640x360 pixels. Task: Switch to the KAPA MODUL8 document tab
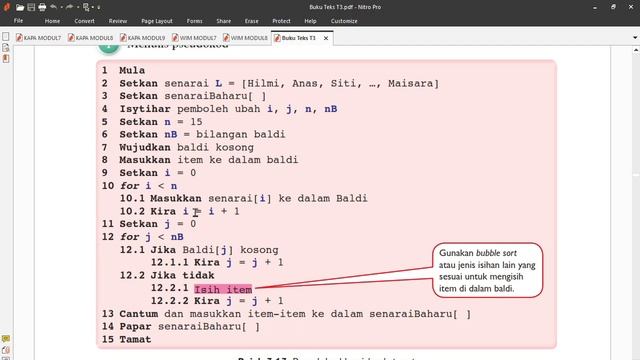[x=91, y=38]
